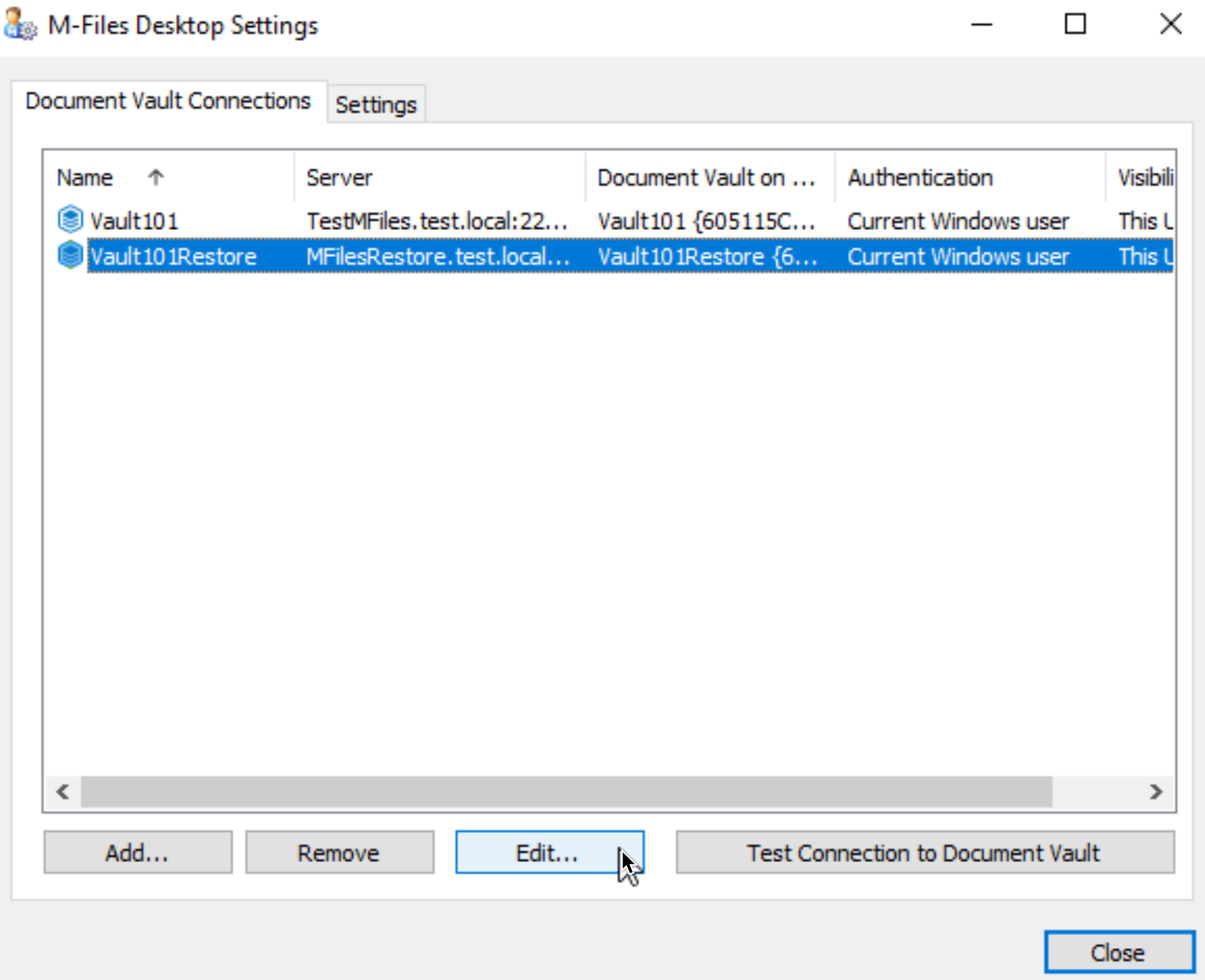Click the horizontal scrollbar thumb

[566, 791]
